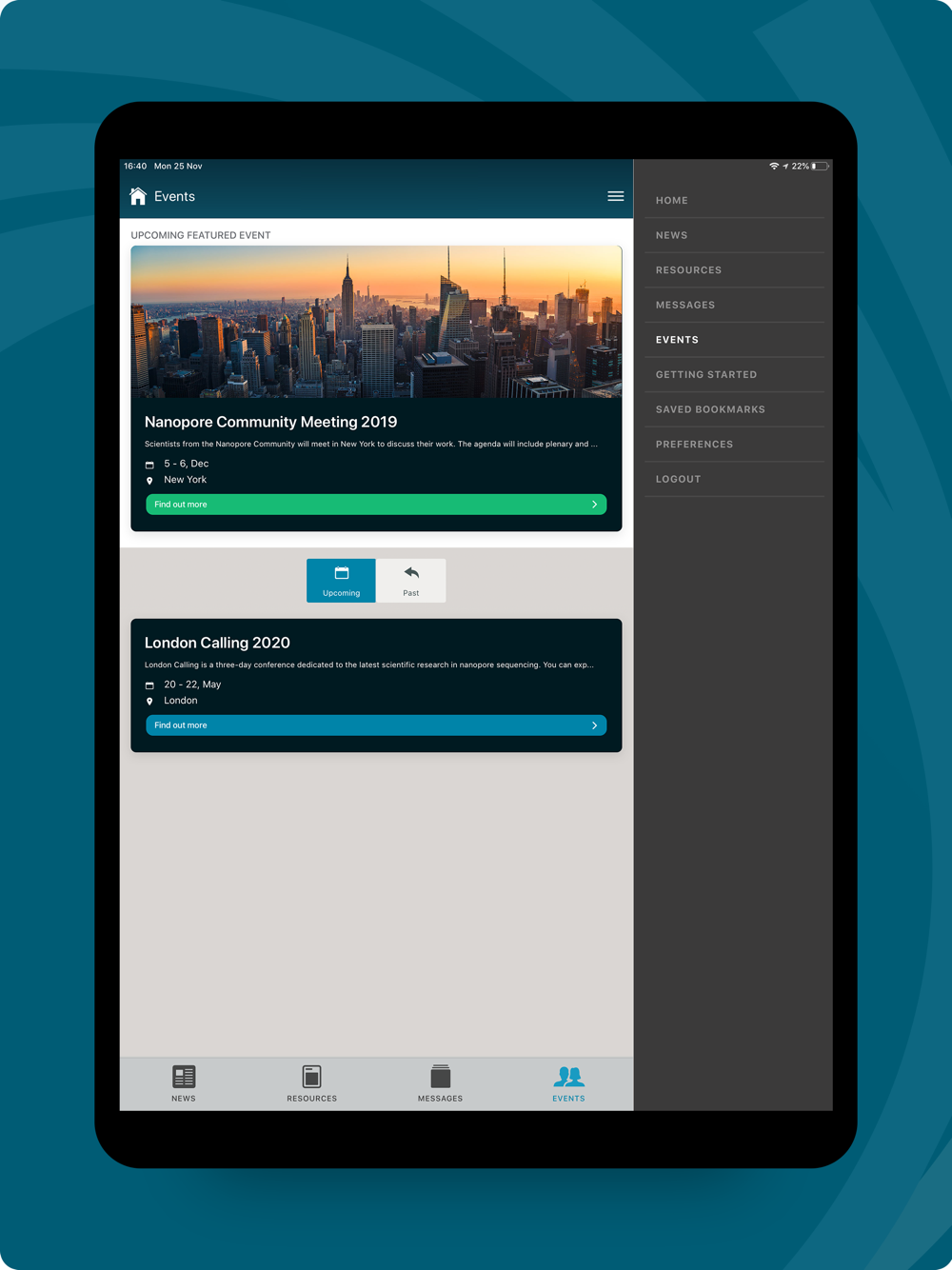Open Getting Started in the side menu
Viewport: 952px width, 1270px height.
[734, 375]
